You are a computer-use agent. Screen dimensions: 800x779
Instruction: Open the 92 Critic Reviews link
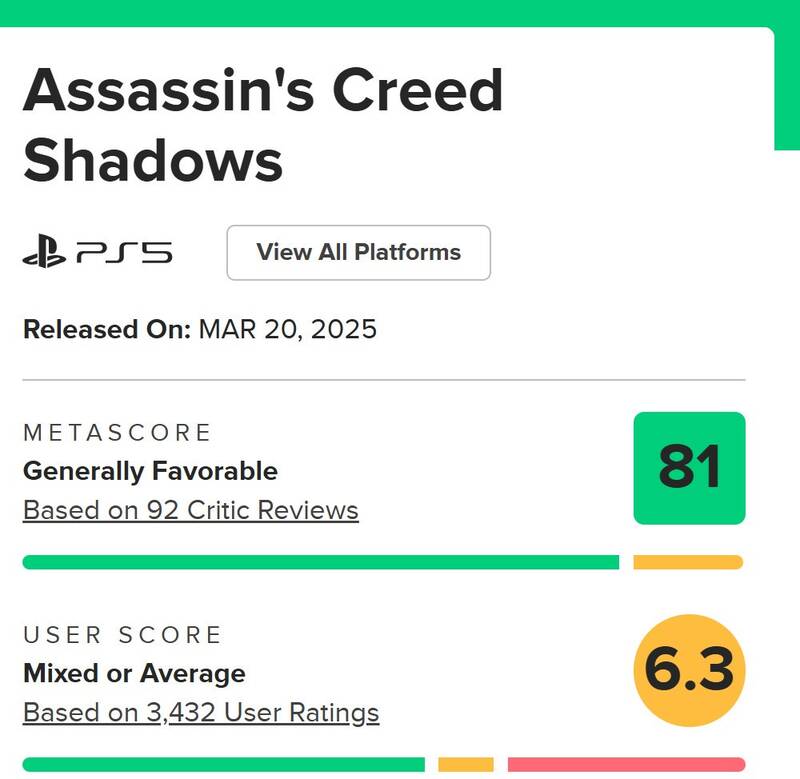pos(190,510)
